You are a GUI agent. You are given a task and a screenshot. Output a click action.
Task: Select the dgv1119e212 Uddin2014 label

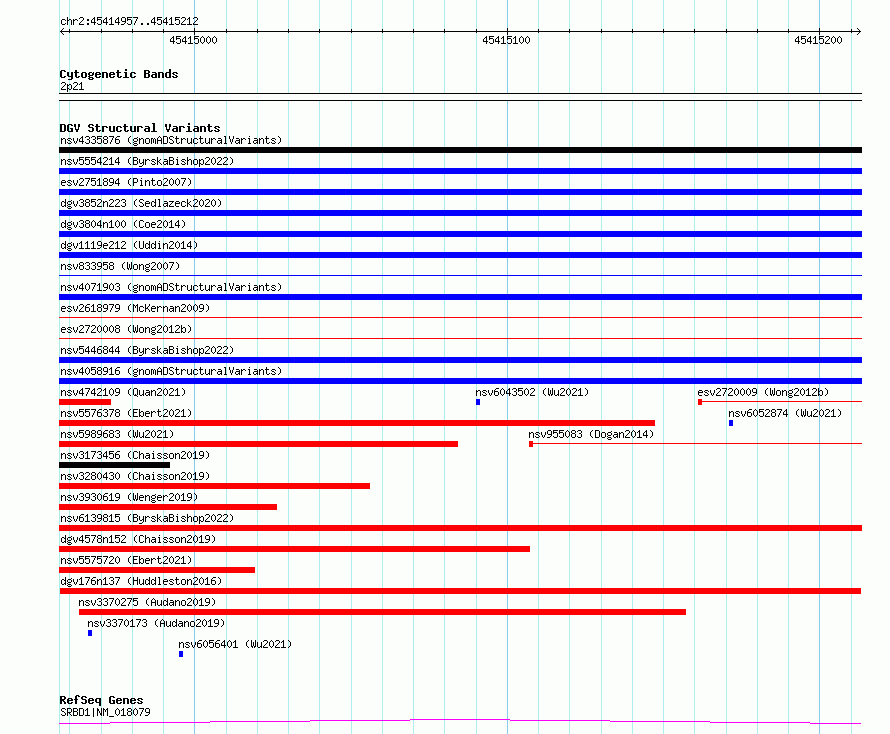tap(129, 245)
